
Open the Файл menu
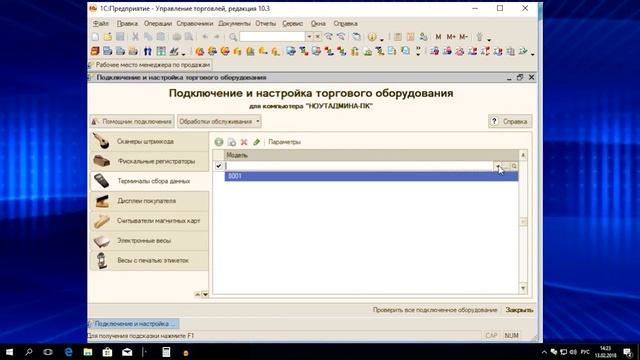tap(101, 24)
